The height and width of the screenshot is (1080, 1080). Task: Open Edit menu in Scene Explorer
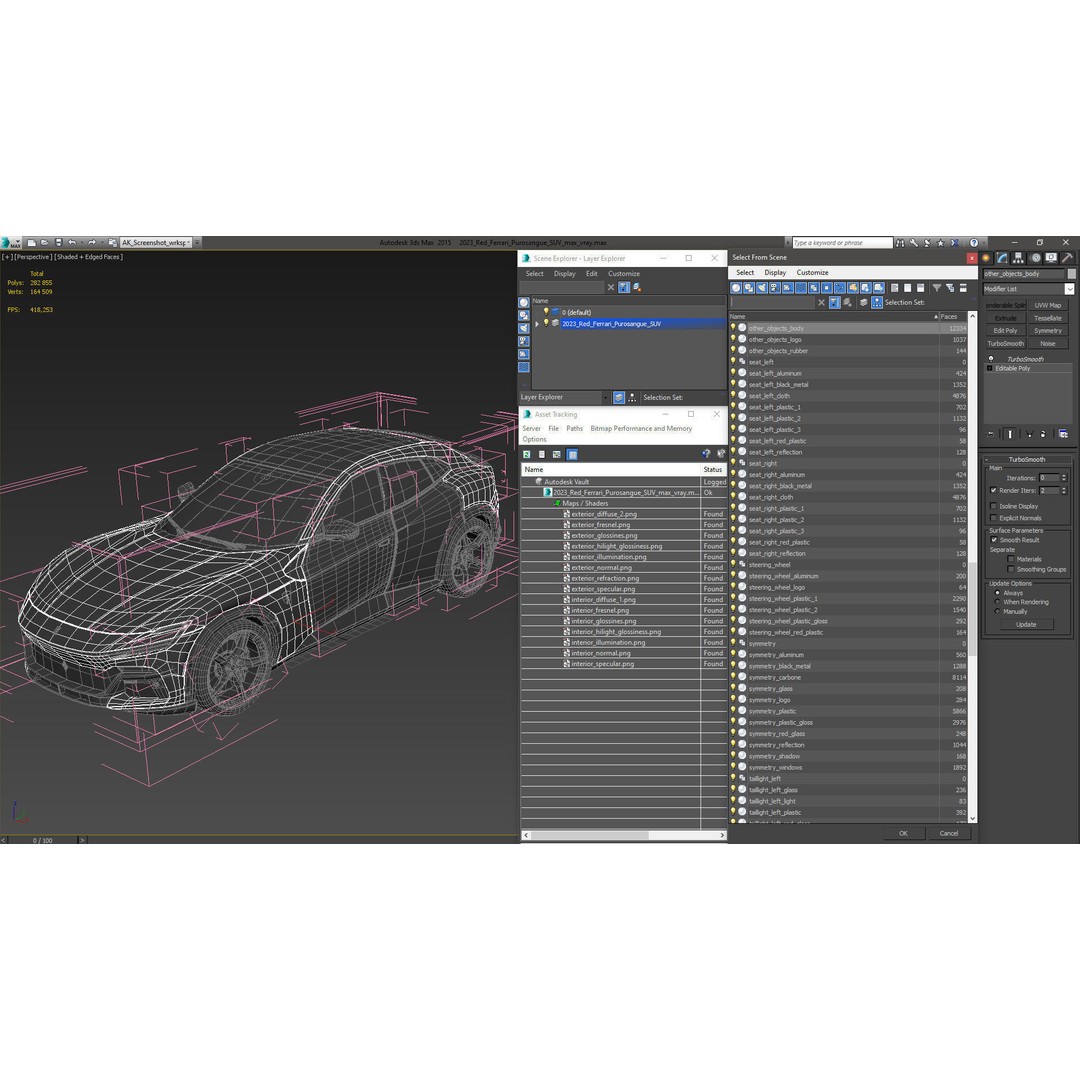point(592,273)
